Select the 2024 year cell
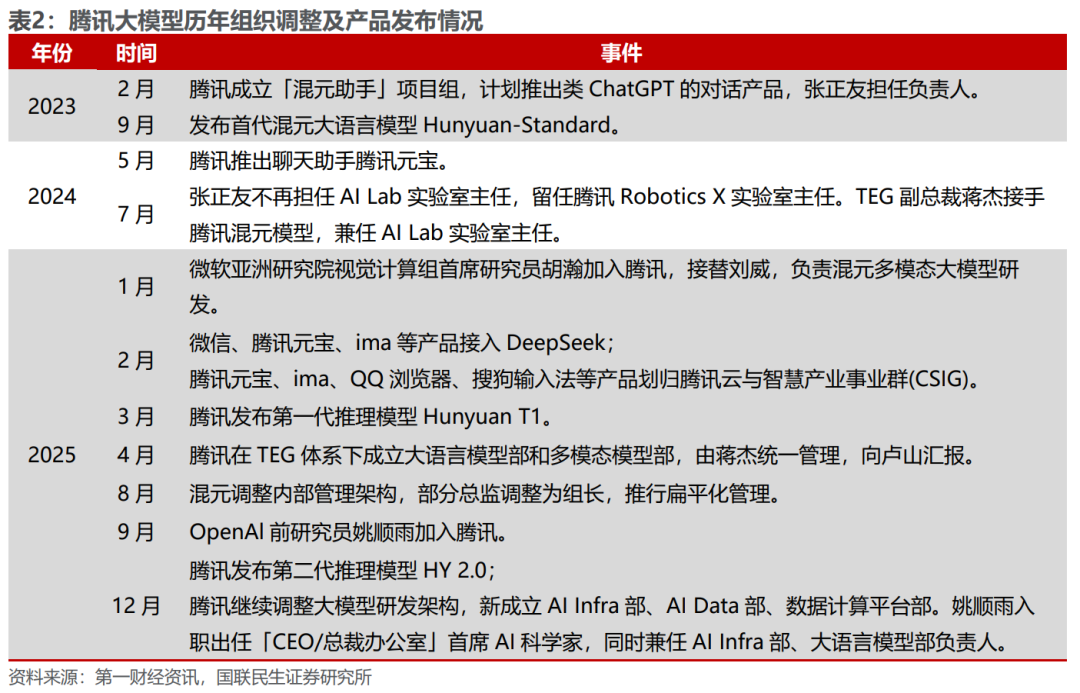1080x693 pixels. [52, 197]
